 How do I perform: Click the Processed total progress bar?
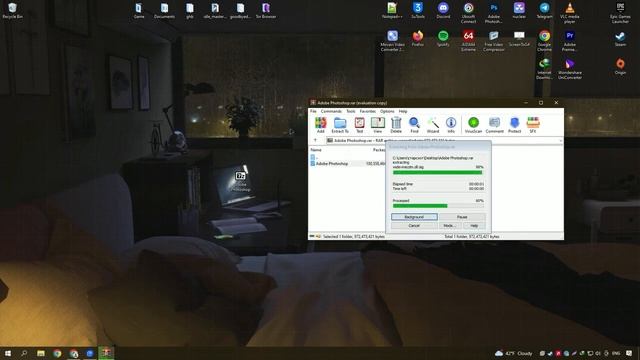coord(438,206)
